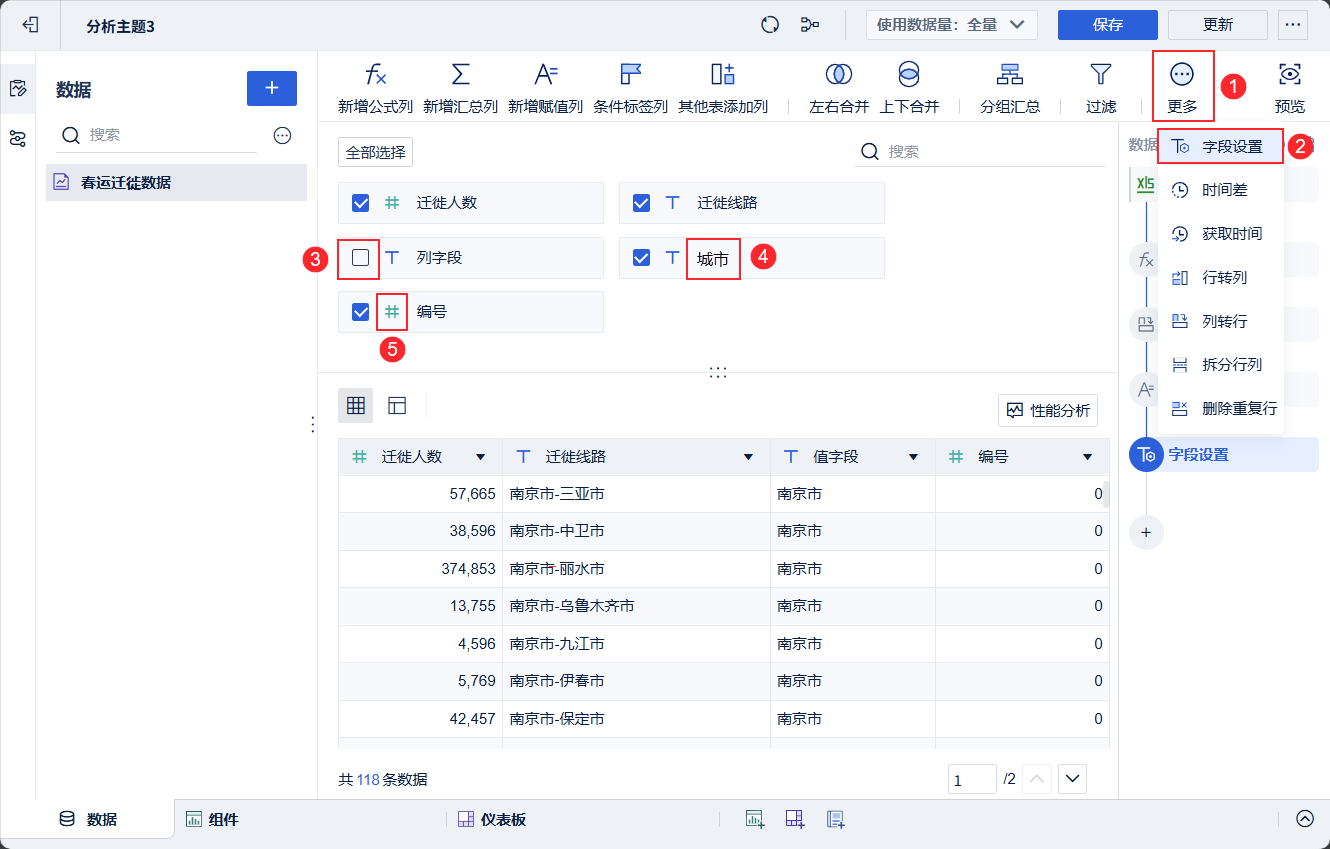Click the circular refresh icon in the top bar
Image resolution: width=1330 pixels, height=849 pixels.
click(770, 25)
